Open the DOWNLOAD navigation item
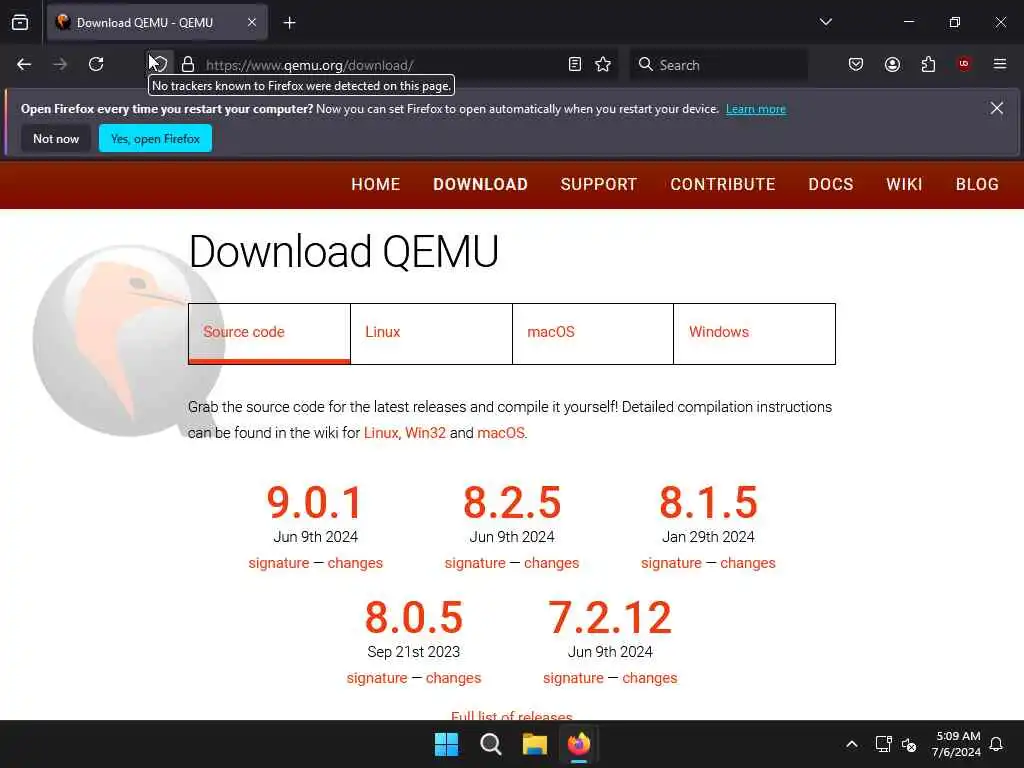Screen dimensions: 1024x768 coord(480,185)
